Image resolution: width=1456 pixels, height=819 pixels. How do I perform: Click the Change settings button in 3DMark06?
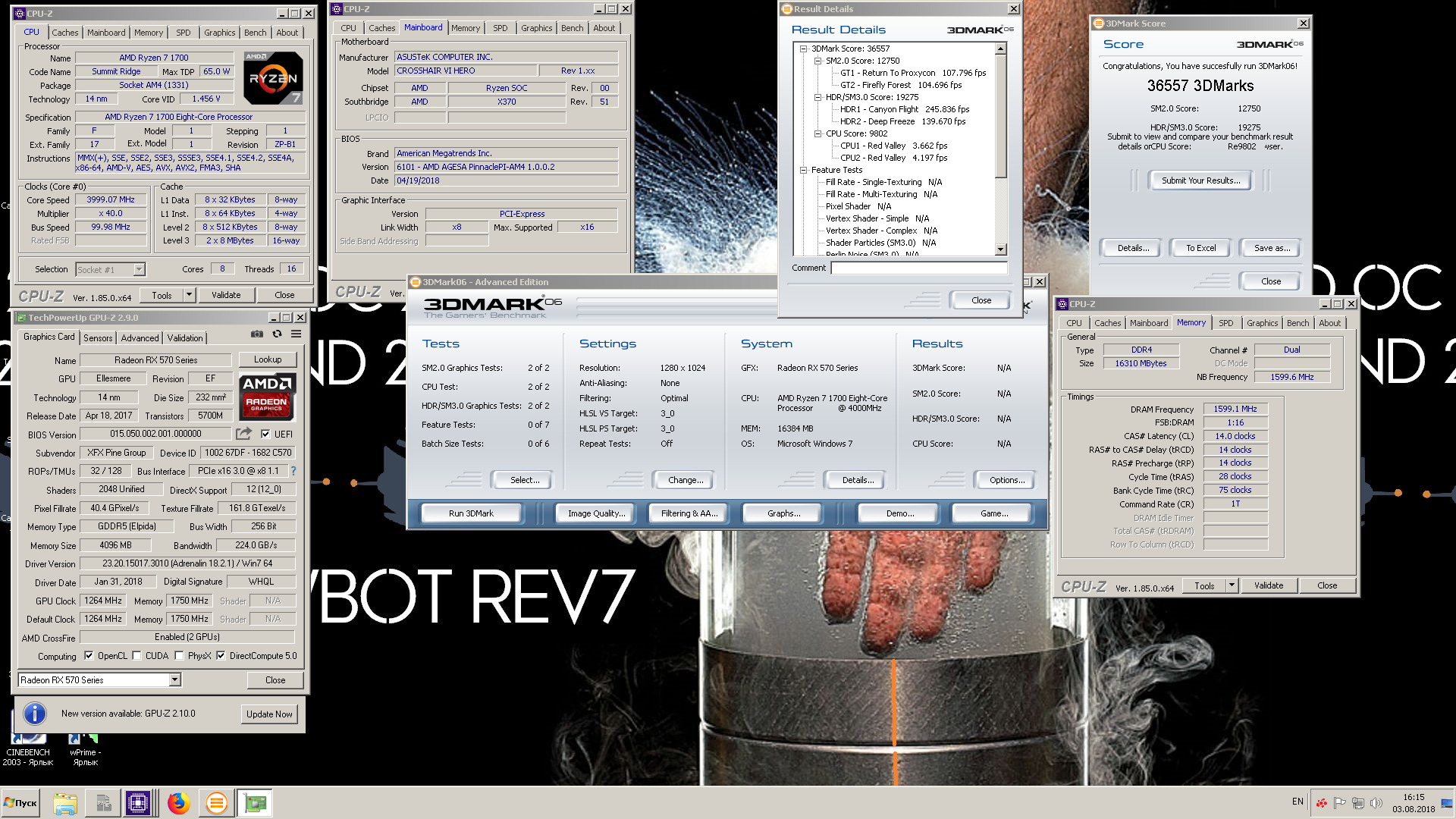click(686, 480)
